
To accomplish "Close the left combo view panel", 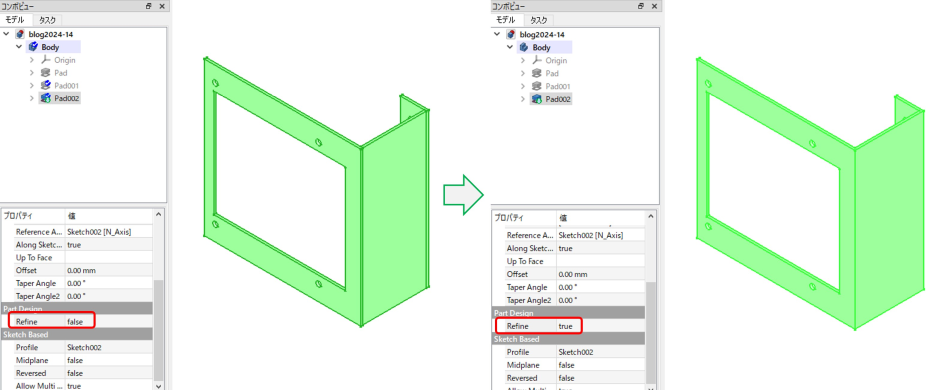I will click(162, 6).
